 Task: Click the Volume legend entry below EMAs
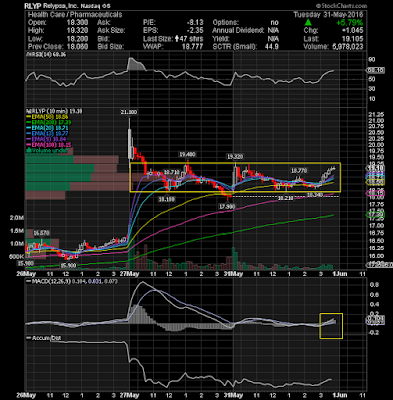[47, 150]
